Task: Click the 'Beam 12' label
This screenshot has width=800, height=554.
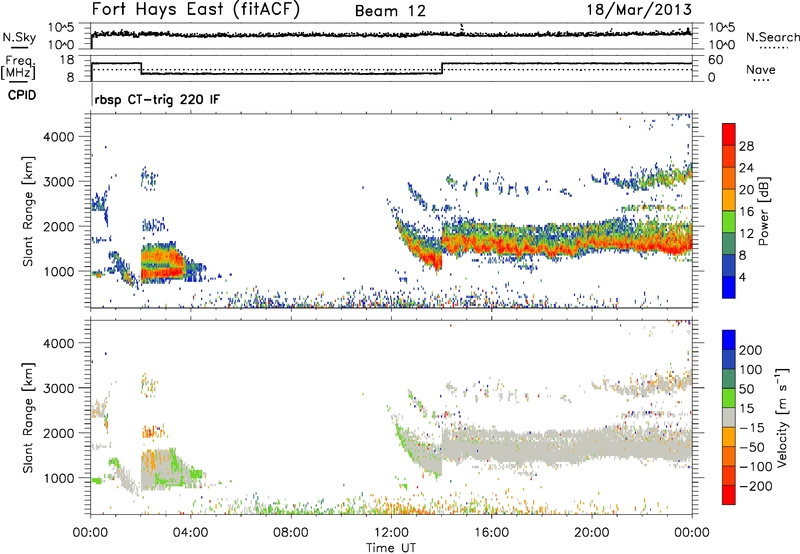Action: click(390, 11)
